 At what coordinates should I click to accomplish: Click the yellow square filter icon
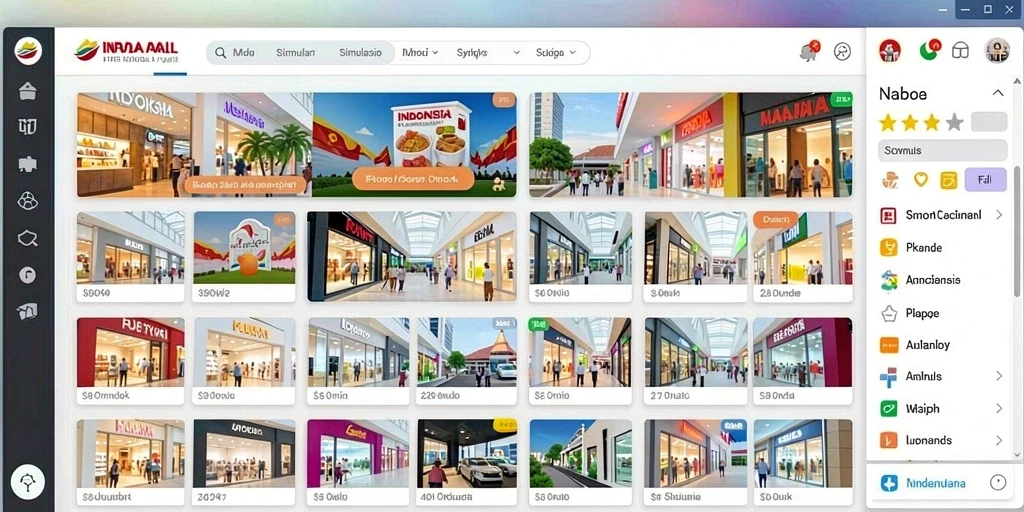948,180
